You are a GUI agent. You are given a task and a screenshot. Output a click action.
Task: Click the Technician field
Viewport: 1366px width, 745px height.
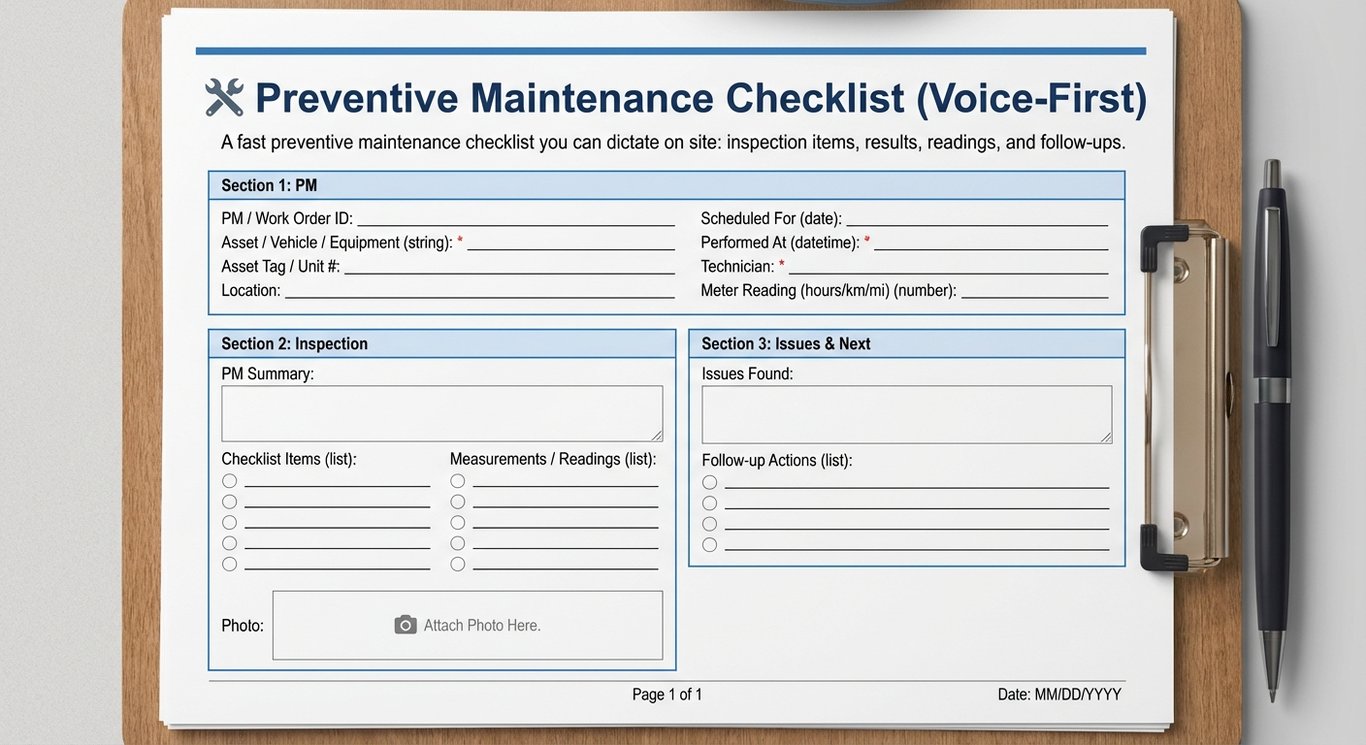(x=950, y=265)
